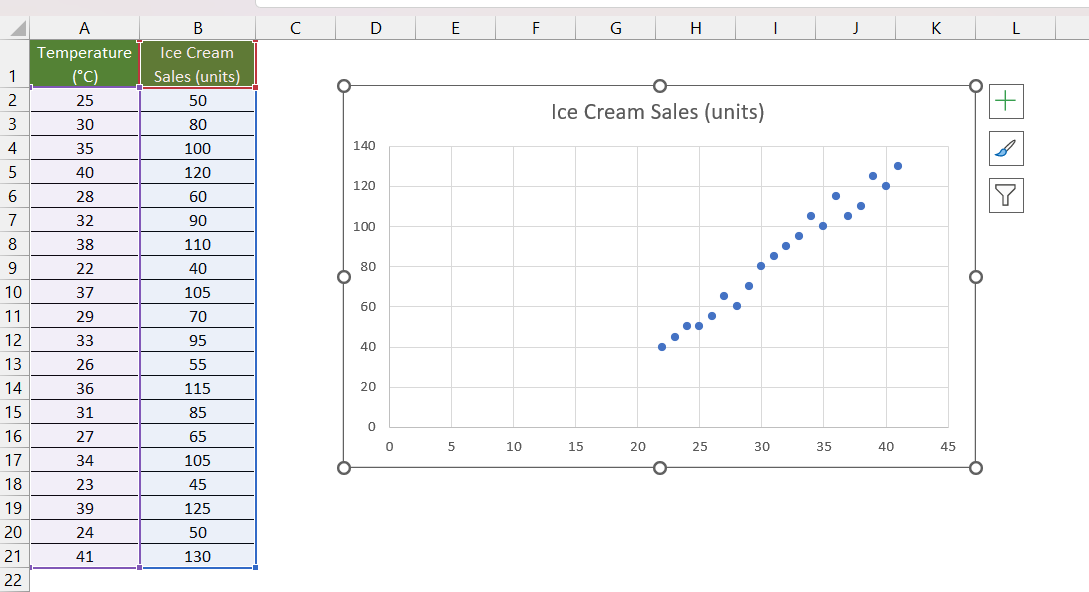Click the horizontal axis label 20
Image resolution: width=1089 pixels, height=592 pixels.
point(638,446)
